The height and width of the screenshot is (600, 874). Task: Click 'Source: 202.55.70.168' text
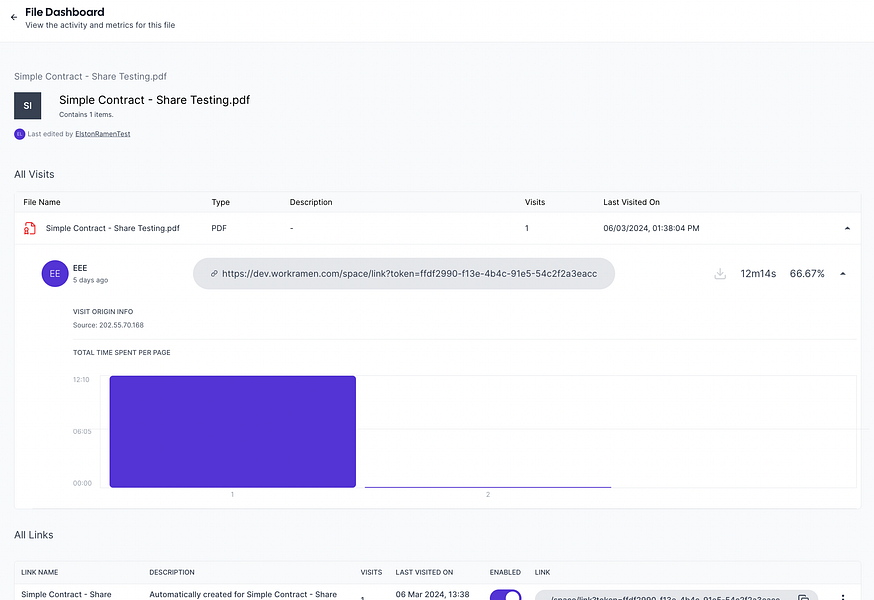click(x=108, y=325)
